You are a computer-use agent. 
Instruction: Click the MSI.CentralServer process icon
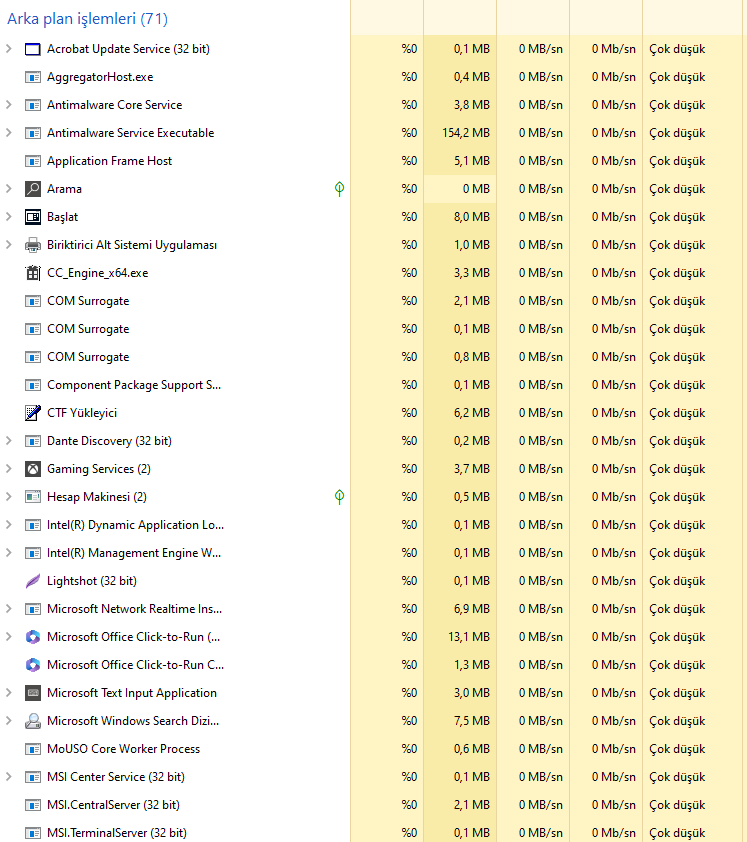pos(33,804)
